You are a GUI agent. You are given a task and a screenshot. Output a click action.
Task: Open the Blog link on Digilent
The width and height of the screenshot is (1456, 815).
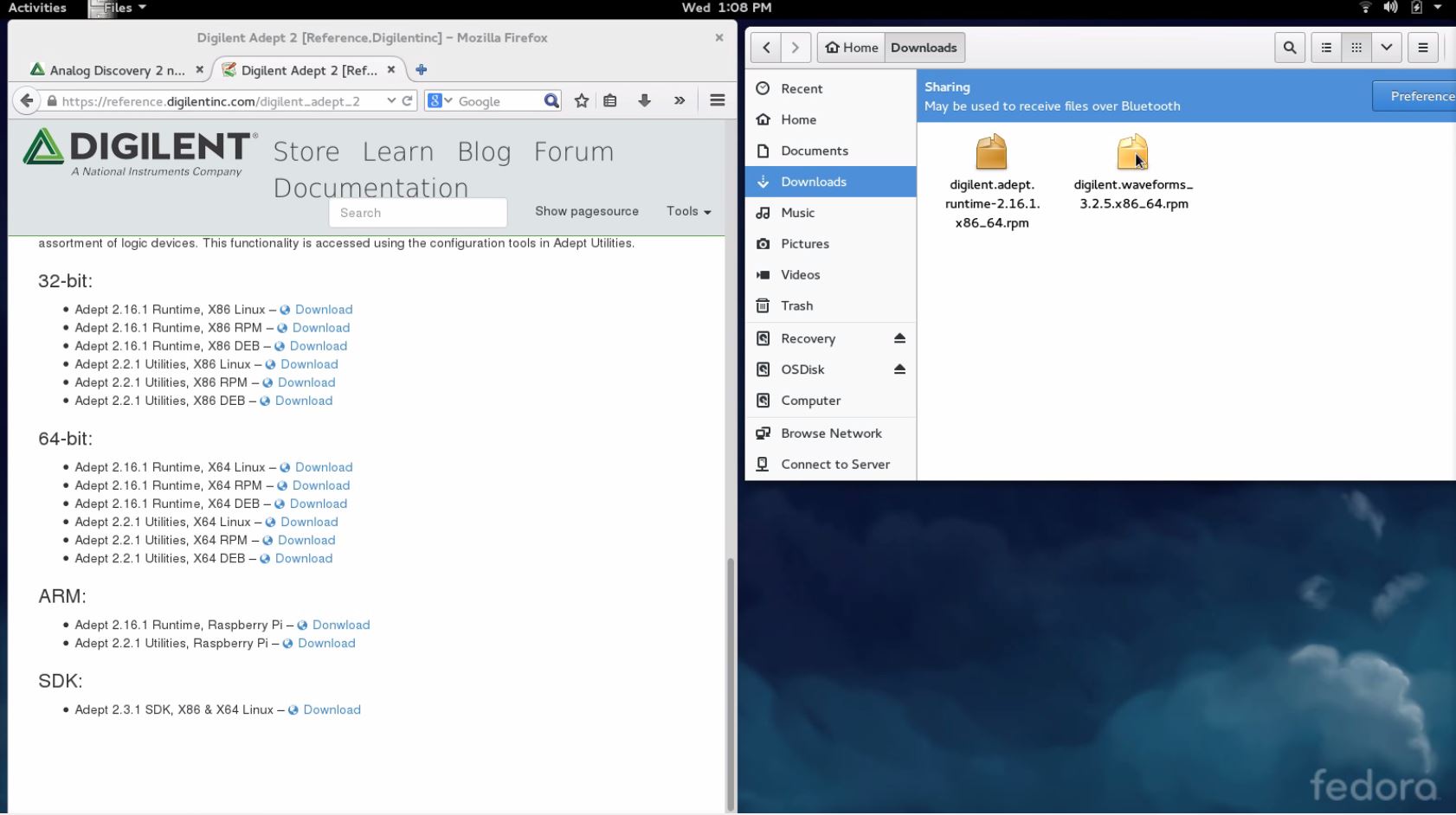484,151
